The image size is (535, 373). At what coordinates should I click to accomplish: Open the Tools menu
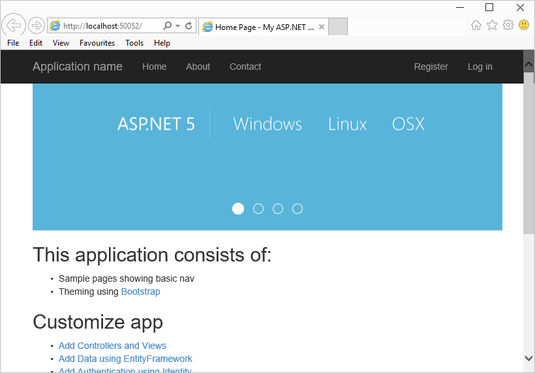coord(134,43)
